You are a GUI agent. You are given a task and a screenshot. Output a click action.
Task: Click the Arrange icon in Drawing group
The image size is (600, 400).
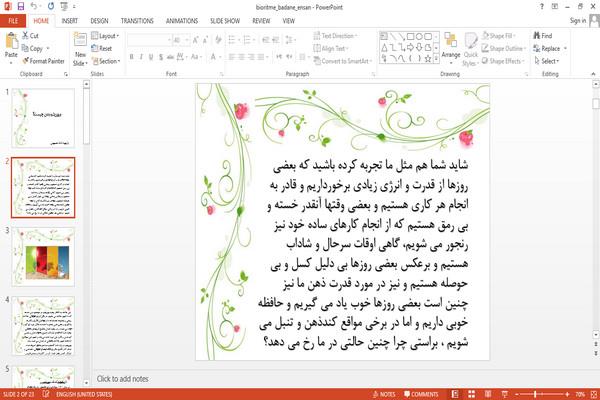[451, 41]
